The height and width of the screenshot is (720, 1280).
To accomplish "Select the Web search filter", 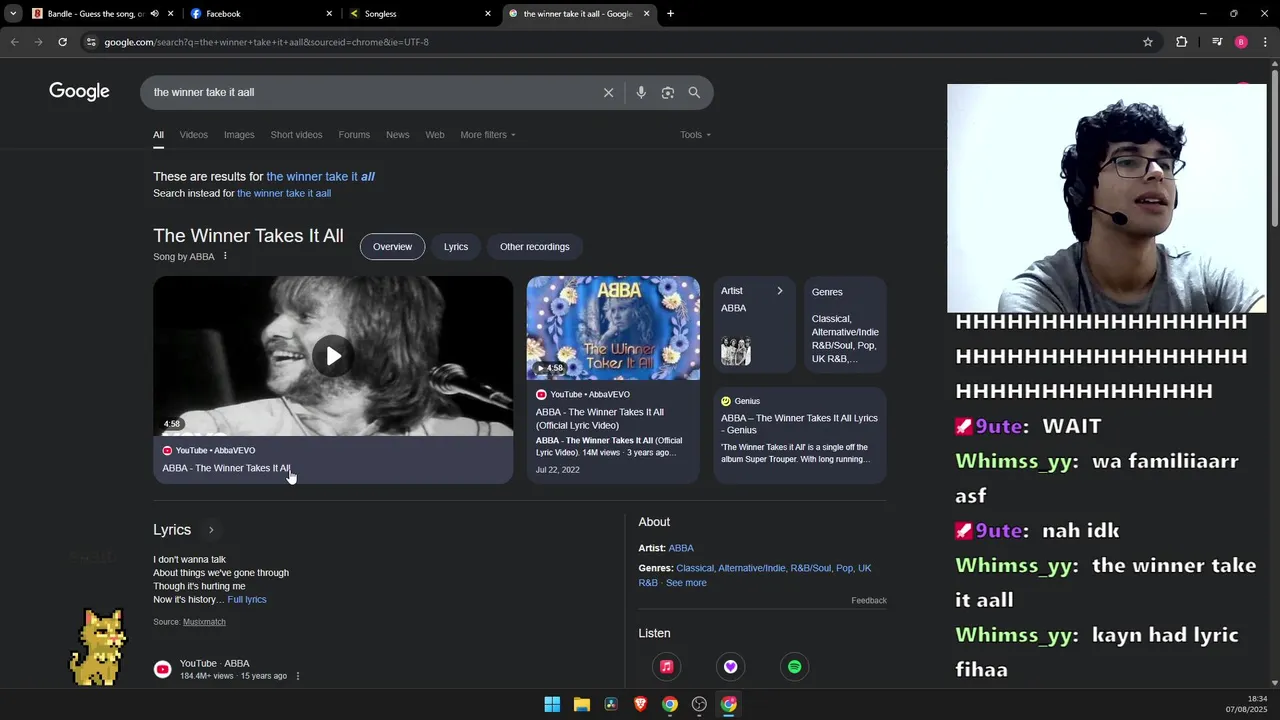I will point(435,135).
